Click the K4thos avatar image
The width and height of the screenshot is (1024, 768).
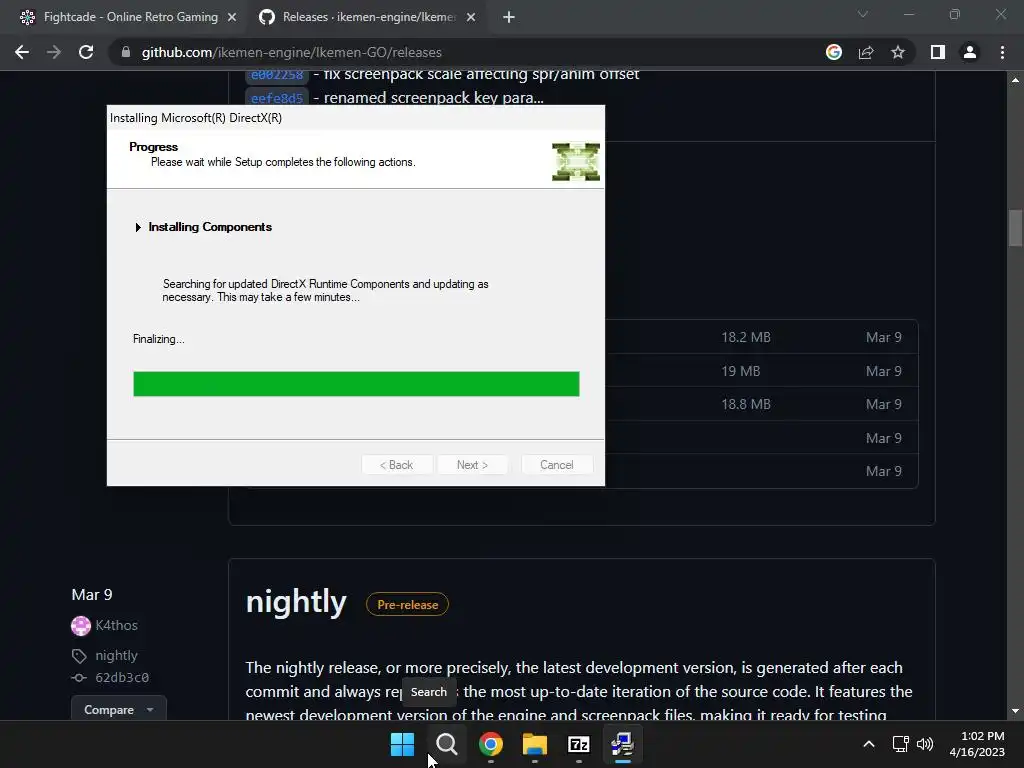tap(81, 626)
